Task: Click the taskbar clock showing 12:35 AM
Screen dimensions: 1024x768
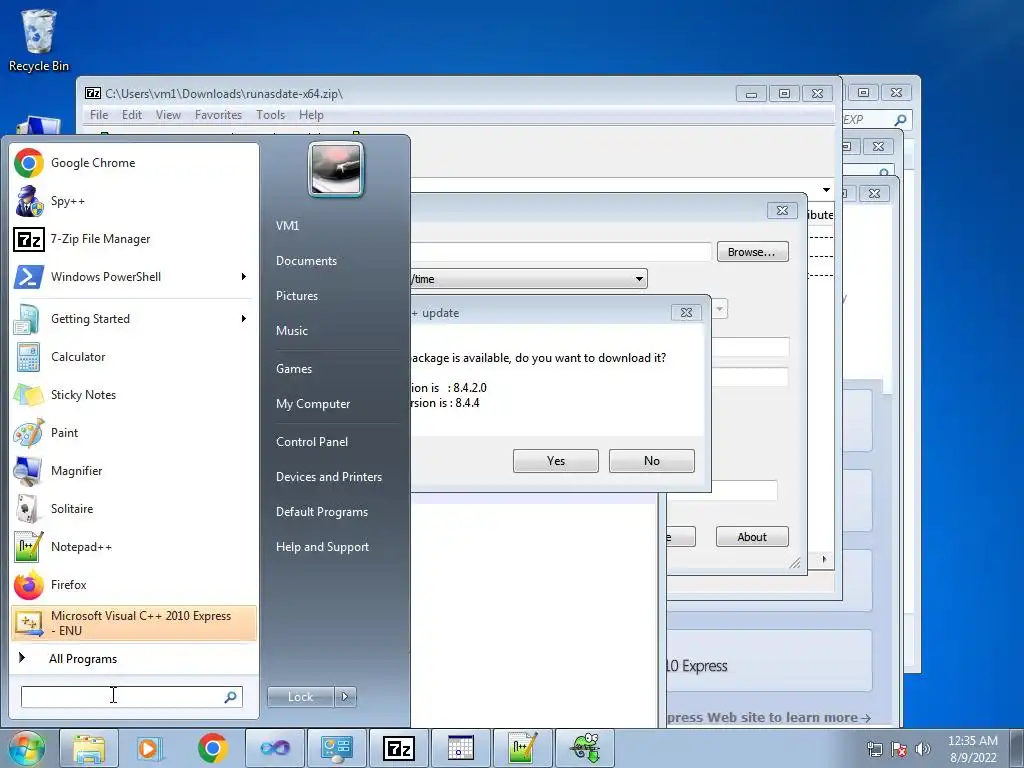Action: (972, 749)
